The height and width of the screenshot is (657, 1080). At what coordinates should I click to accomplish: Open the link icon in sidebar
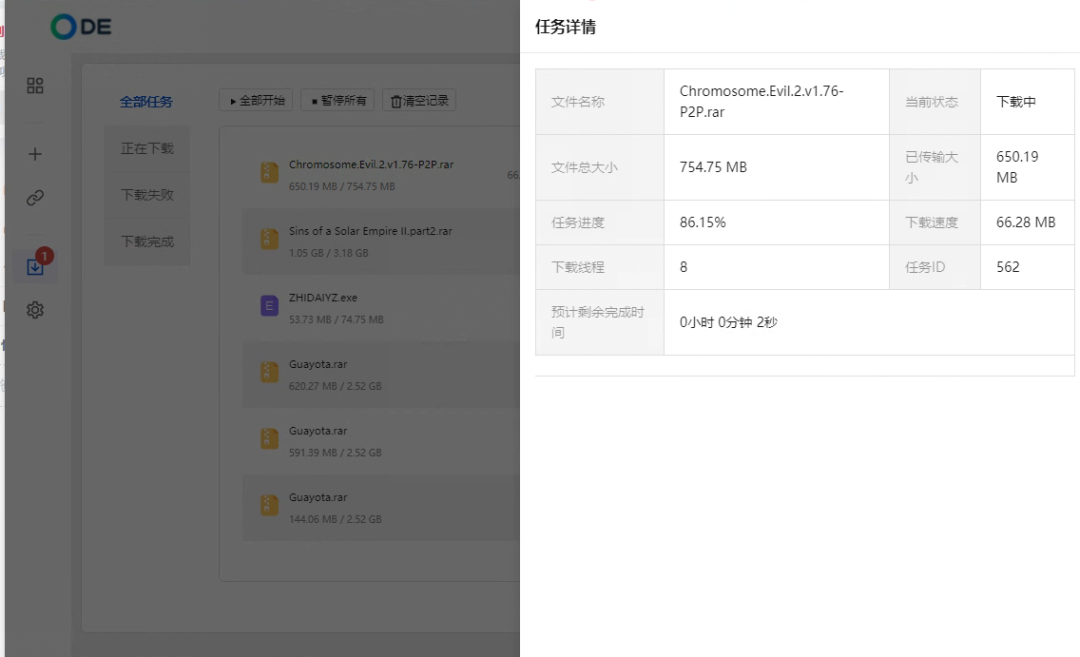[35, 198]
